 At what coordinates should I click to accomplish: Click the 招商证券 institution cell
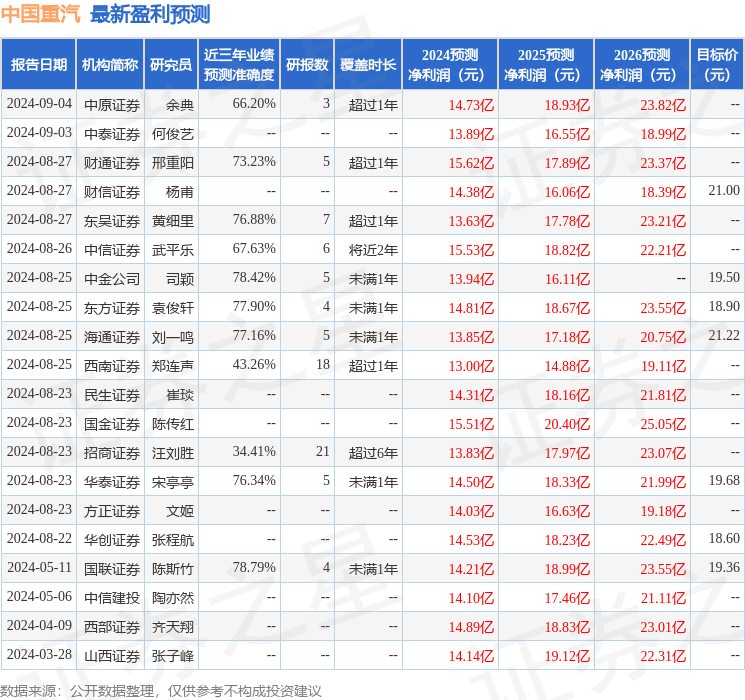112,453
